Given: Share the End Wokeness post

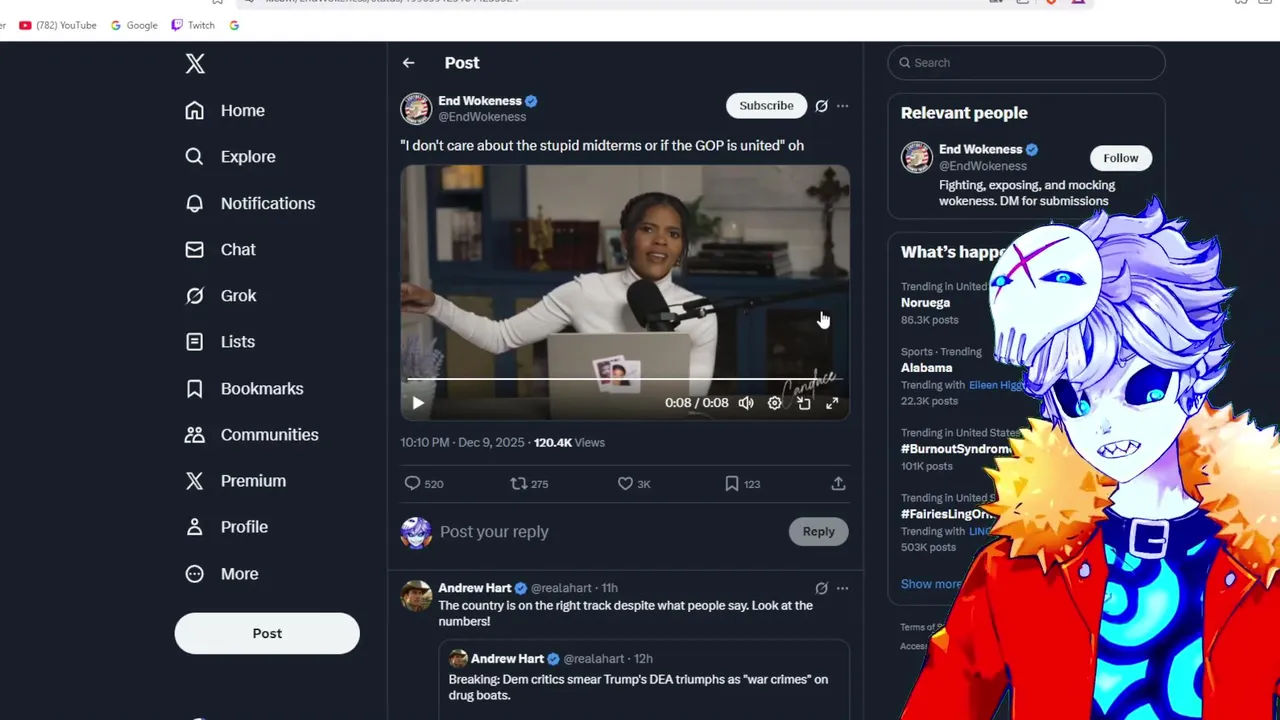Looking at the screenshot, I should point(838,484).
